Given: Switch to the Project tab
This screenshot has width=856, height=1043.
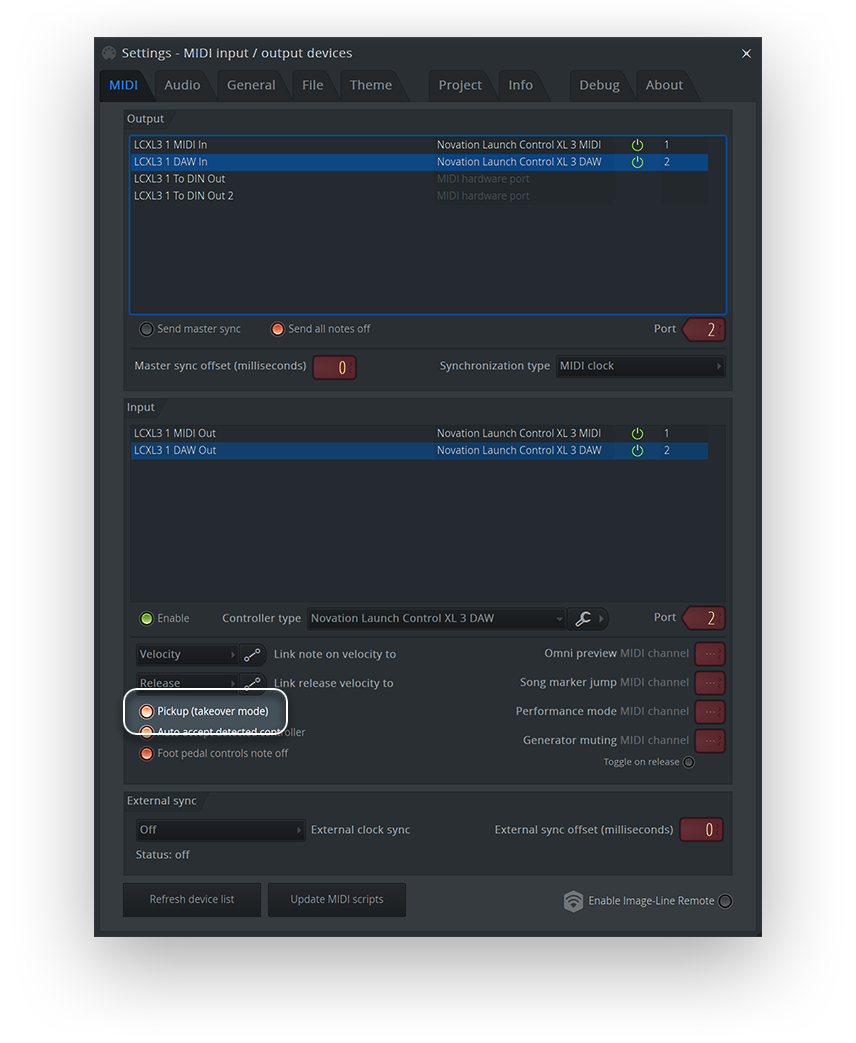Looking at the screenshot, I should point(460,85).
